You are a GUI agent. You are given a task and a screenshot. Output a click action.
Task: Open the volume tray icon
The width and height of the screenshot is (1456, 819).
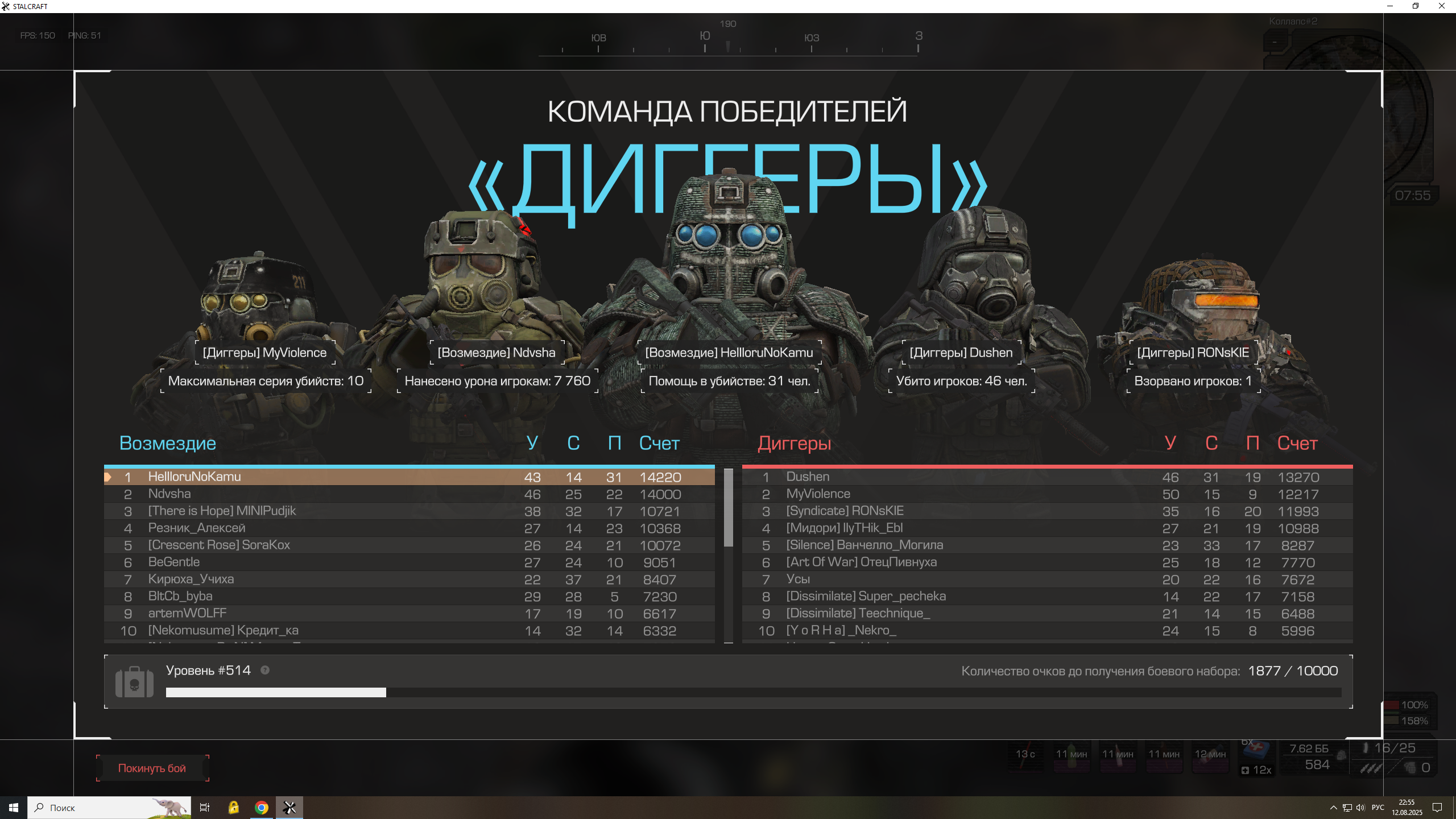1360,808
